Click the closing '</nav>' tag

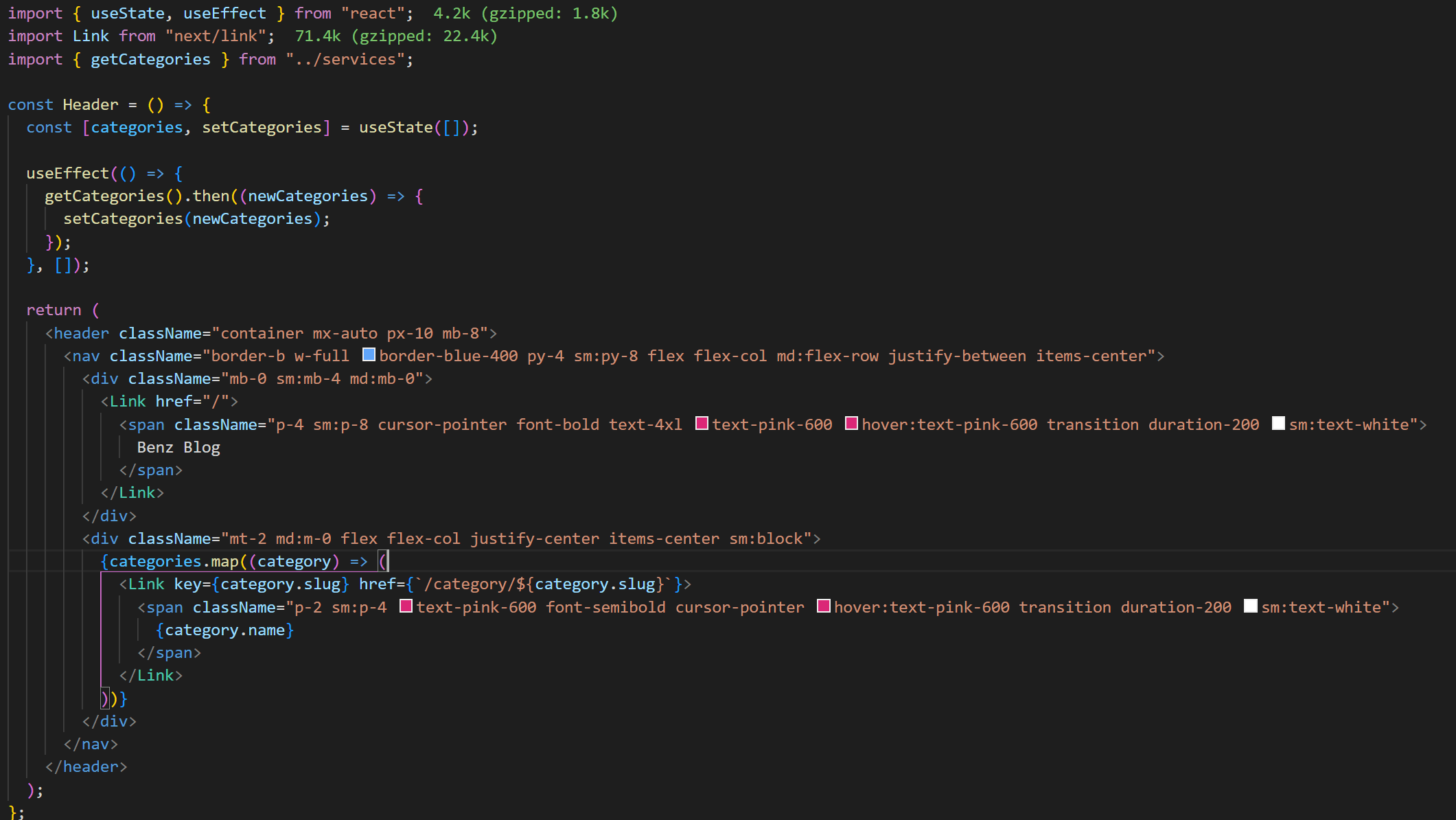[91, 744]
